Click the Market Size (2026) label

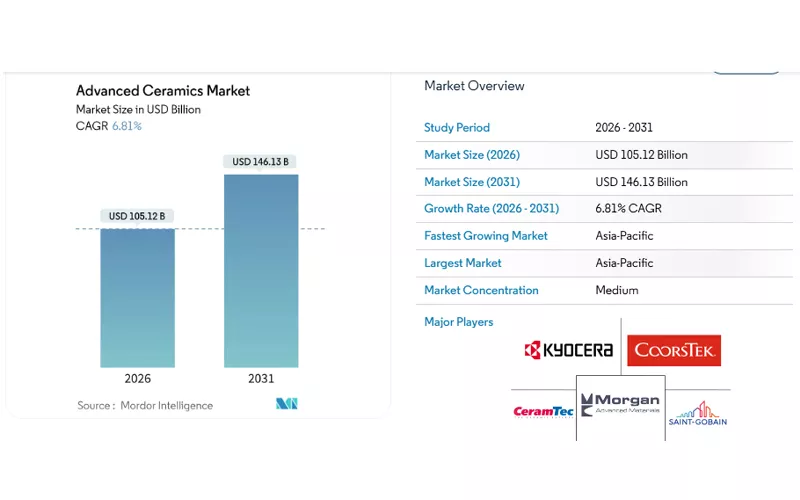point(472,155)
